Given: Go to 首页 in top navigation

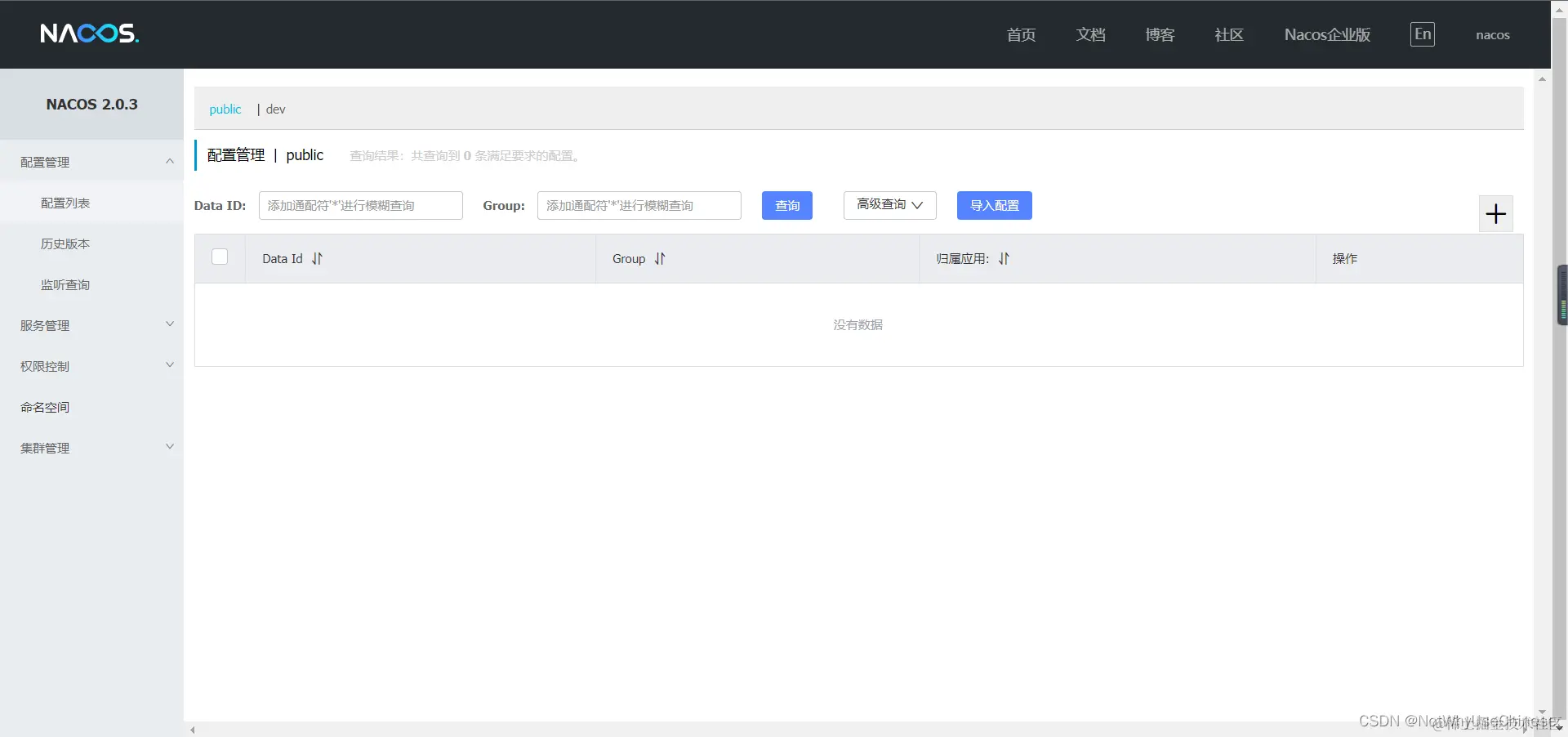Looking at the screenshot, I should 1021,34.
